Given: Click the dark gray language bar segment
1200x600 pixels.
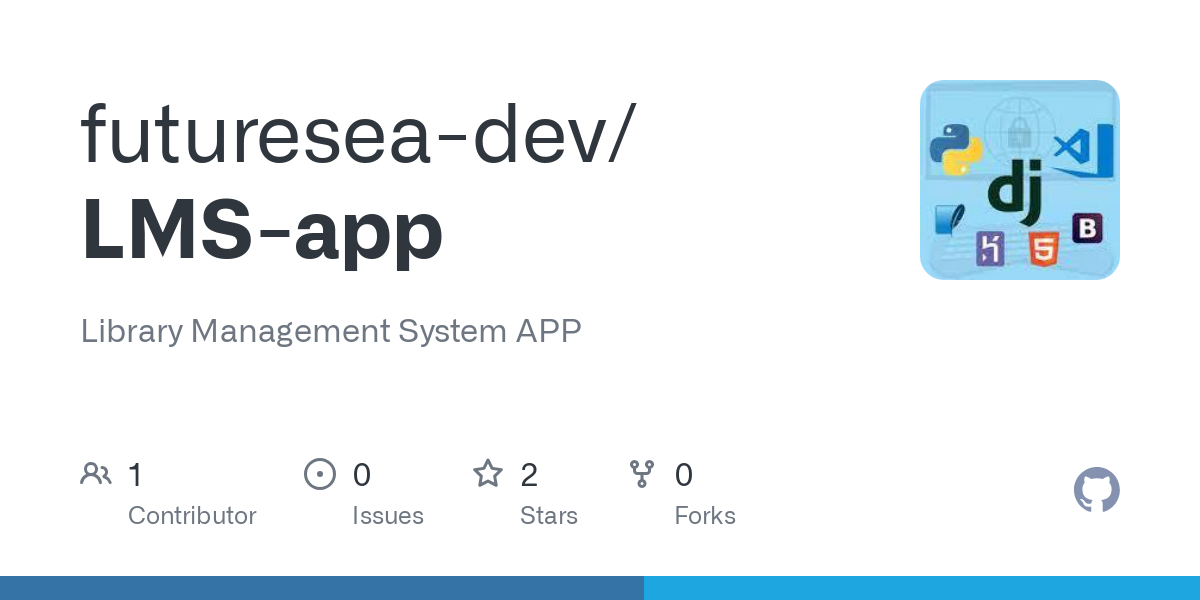Looking at the screenshot, I should (320, 589).
